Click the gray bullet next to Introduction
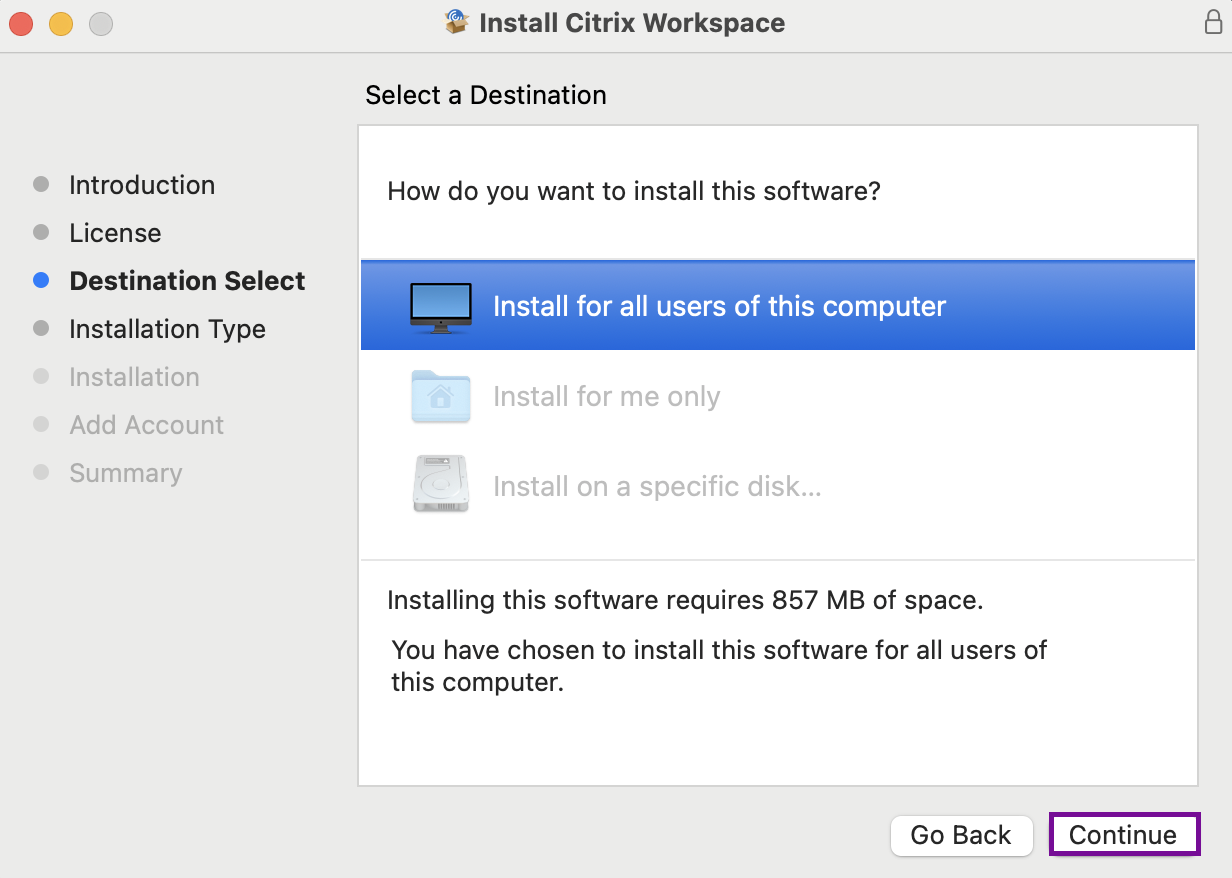This screenshot has height=878, width=1232. point(41,184)
